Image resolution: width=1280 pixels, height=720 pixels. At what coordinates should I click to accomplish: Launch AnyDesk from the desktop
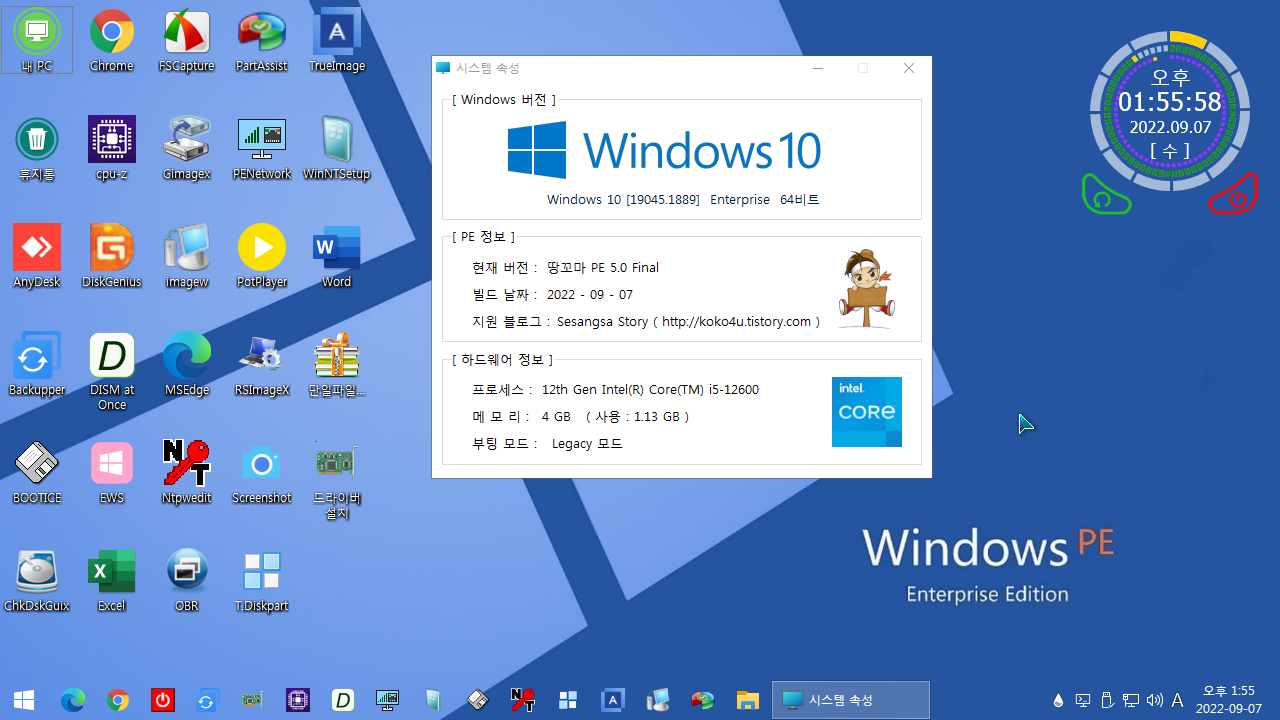point(37,257)
